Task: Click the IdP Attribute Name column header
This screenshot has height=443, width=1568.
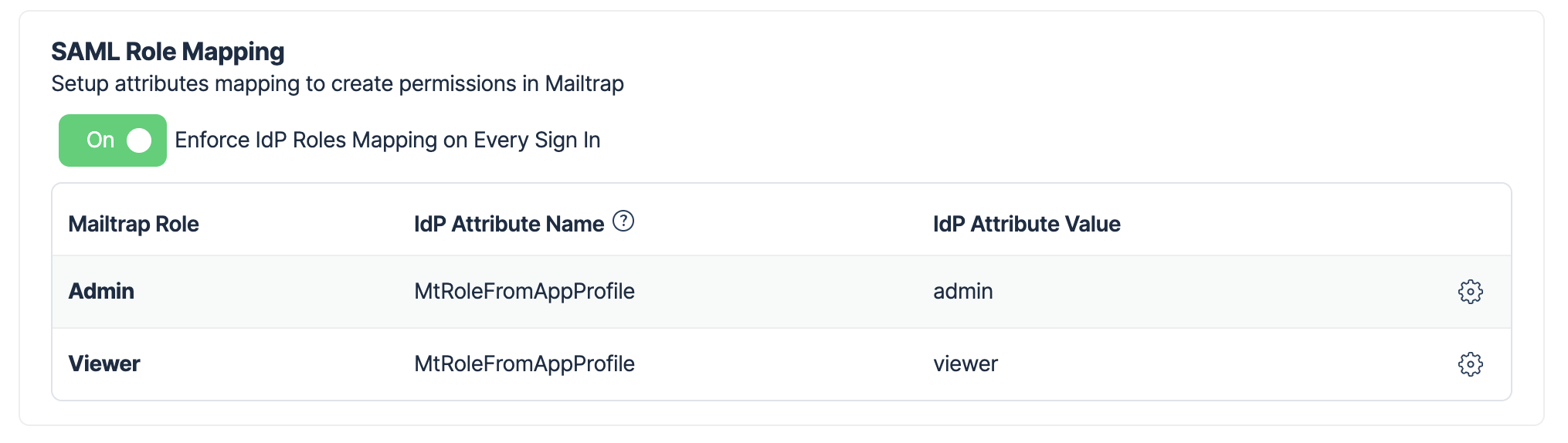Action: point(509,225)
